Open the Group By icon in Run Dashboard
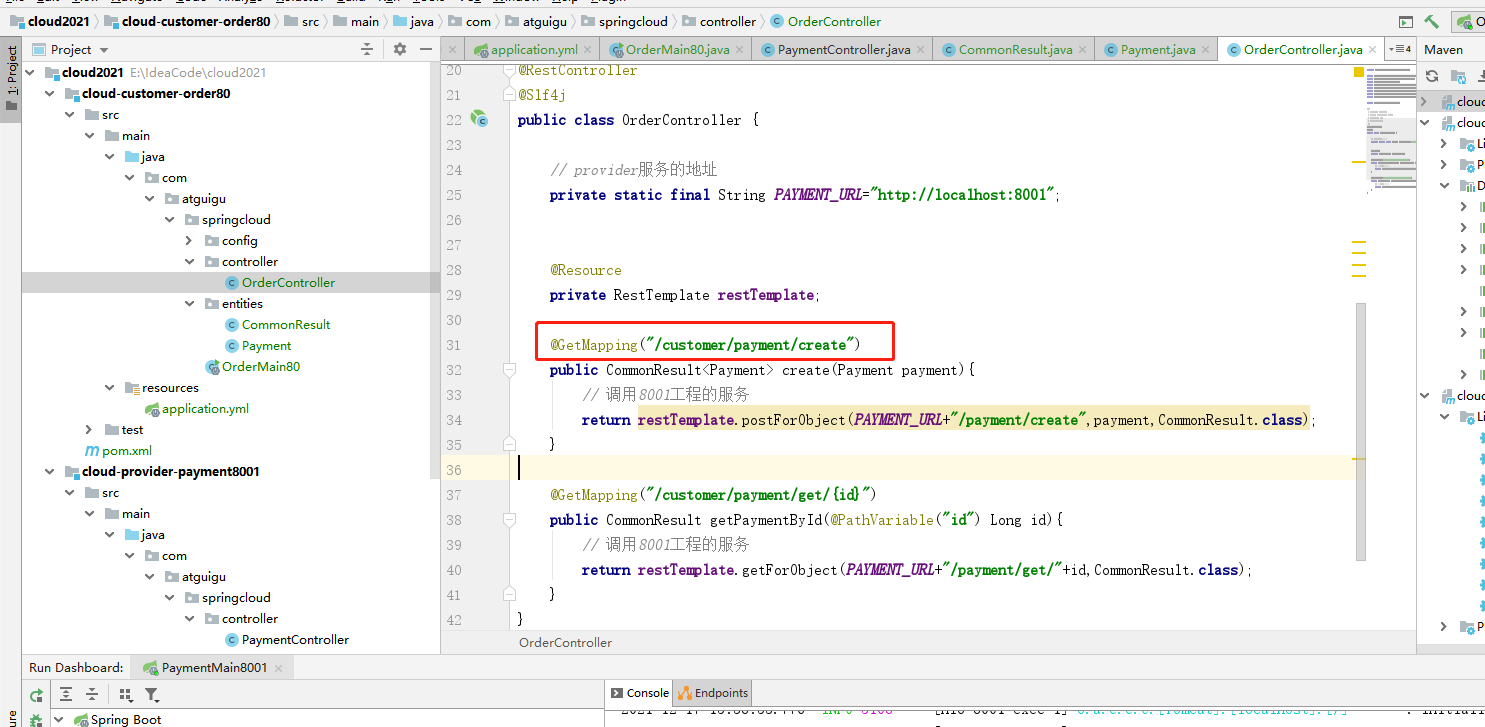 pos(126,695)
